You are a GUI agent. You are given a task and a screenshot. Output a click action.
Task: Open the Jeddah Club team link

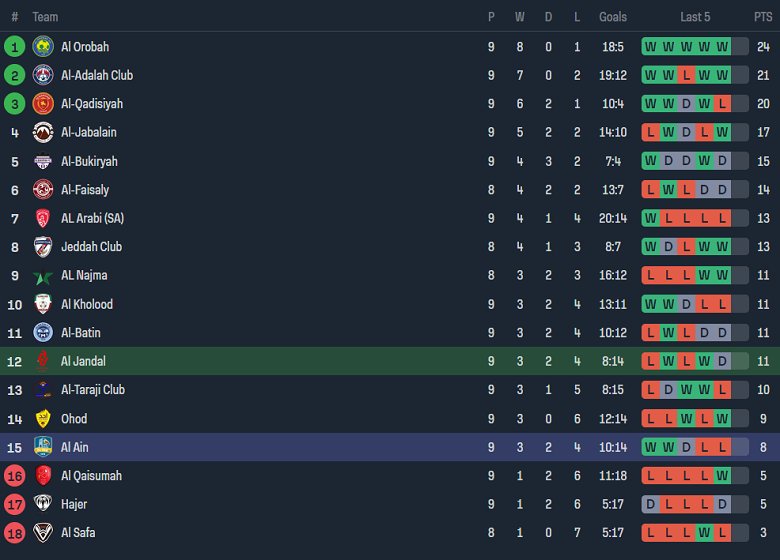click(x=91, y=247)
